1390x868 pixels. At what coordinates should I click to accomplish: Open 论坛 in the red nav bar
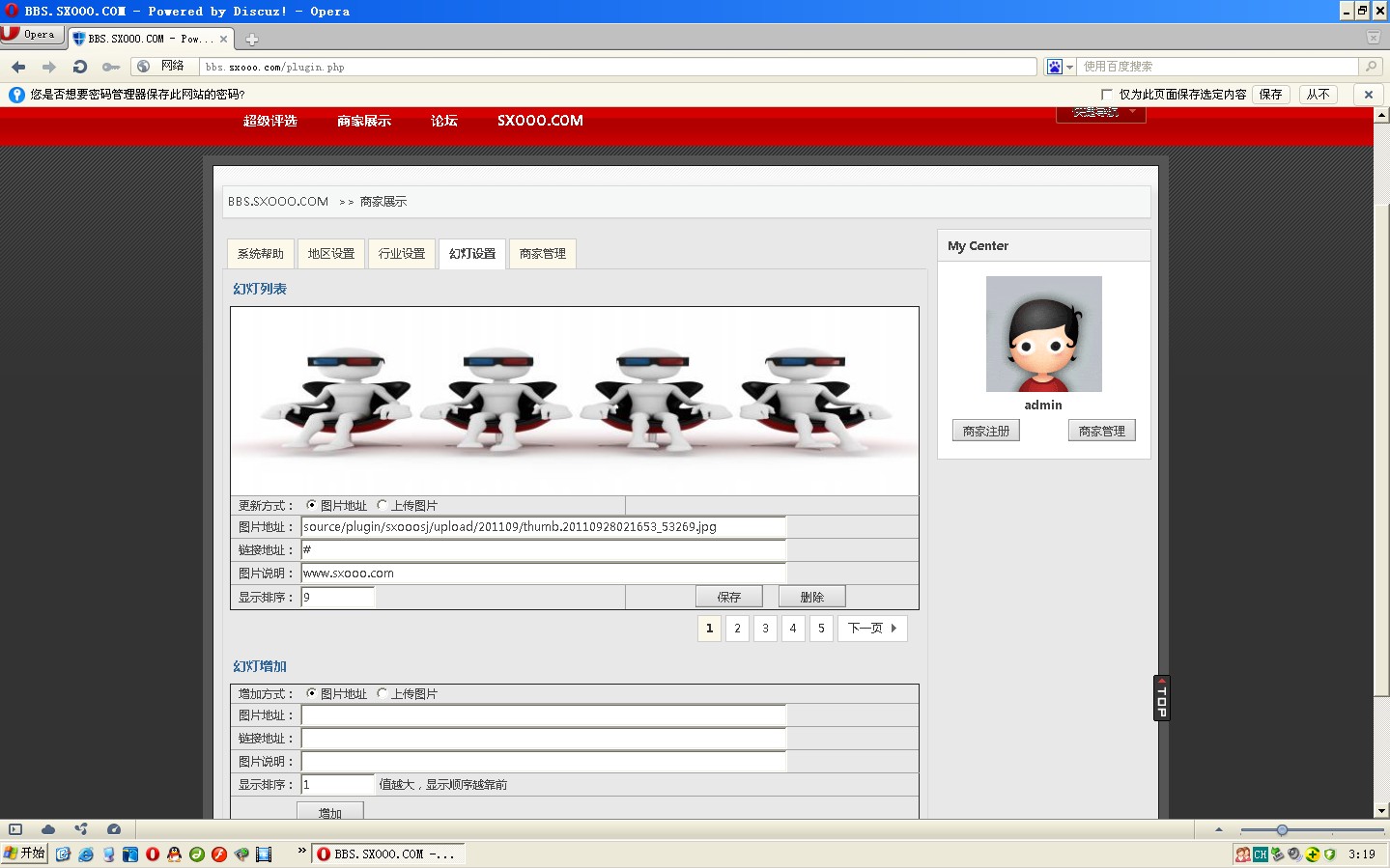tap(444, 121)
